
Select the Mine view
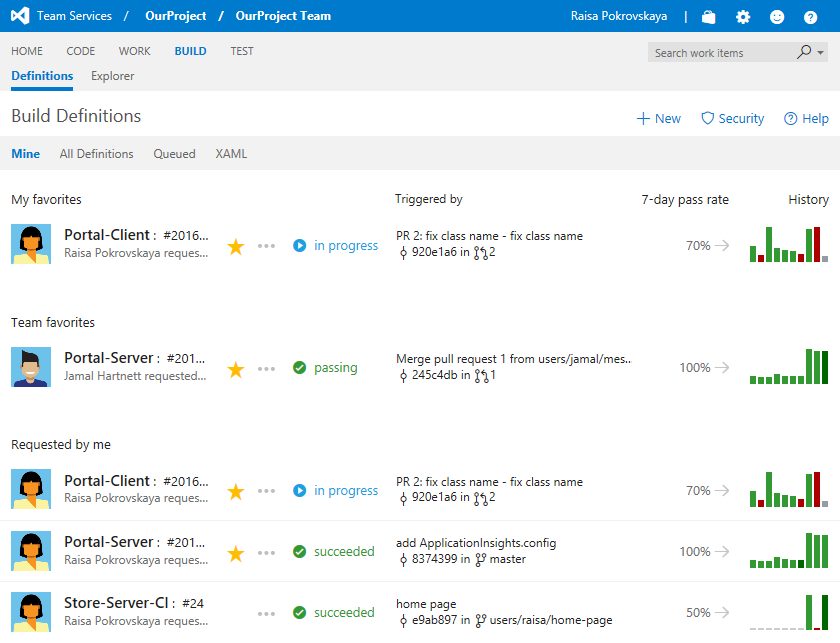26,154
